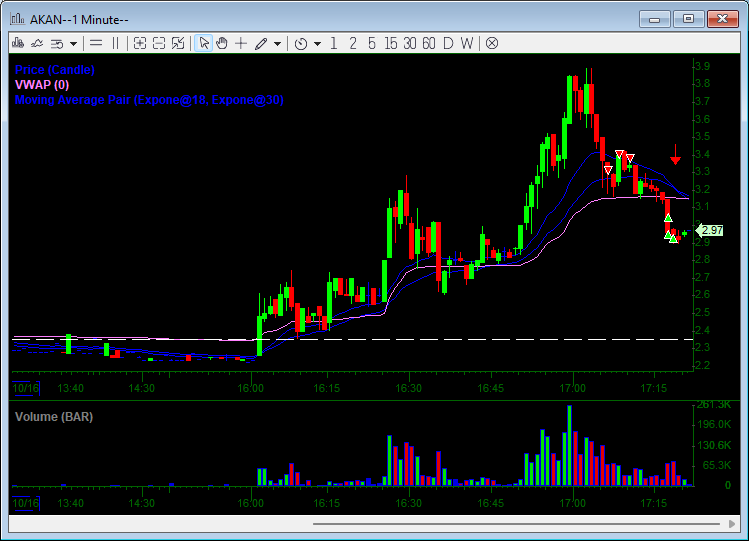Close the AKAN chart window
The width and height of the screenshot is (749, 541).
point(723,20)
